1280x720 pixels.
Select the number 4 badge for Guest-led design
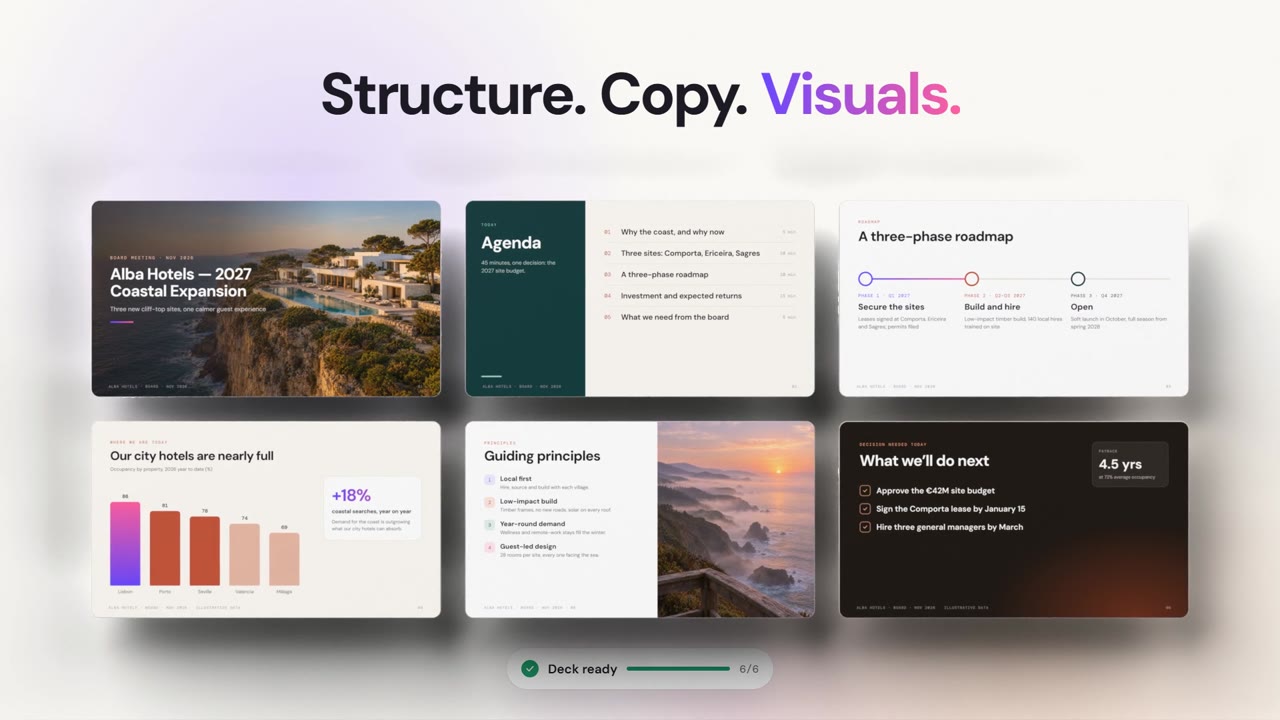489,548
